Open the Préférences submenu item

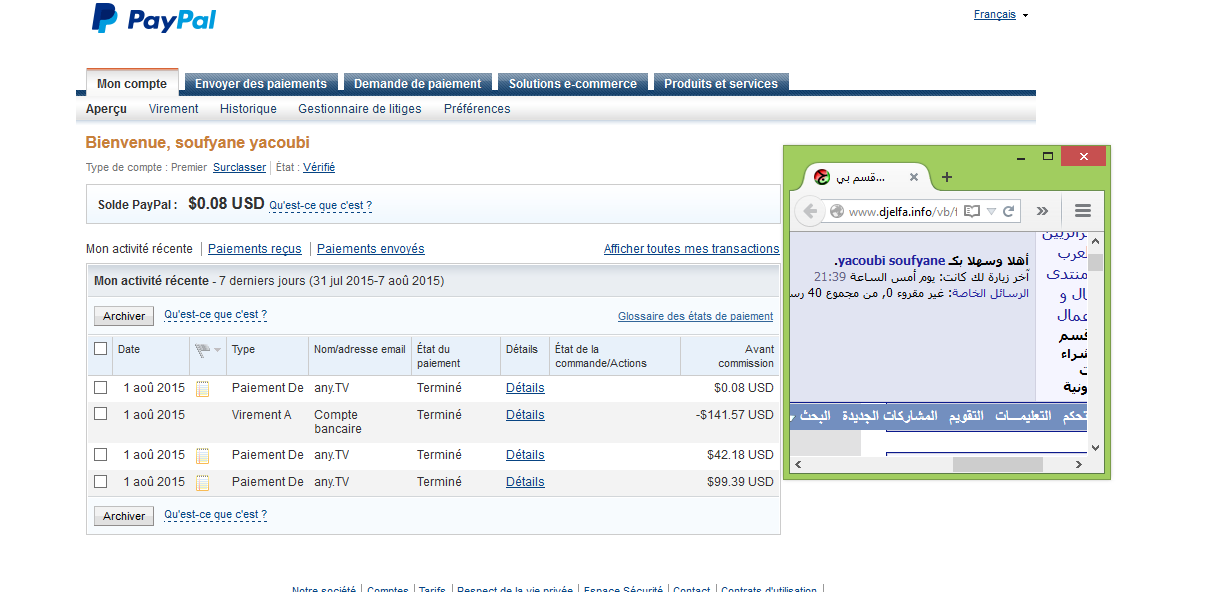477,109
